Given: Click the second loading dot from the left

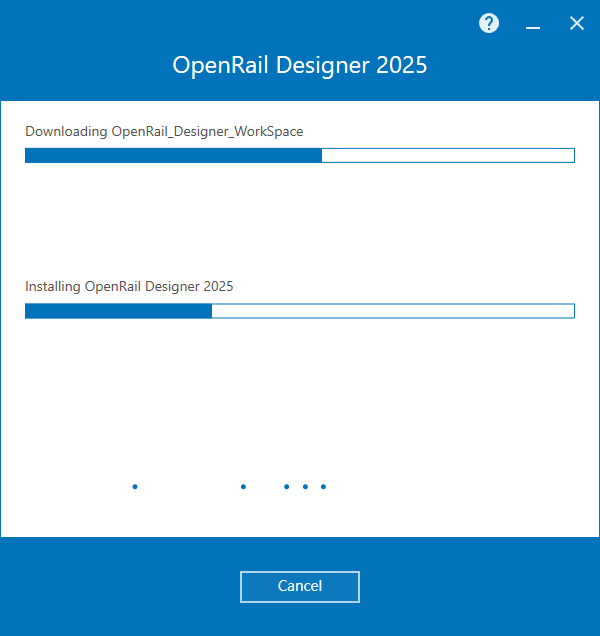Looking at the screenshot, I should tap(244, 487).
